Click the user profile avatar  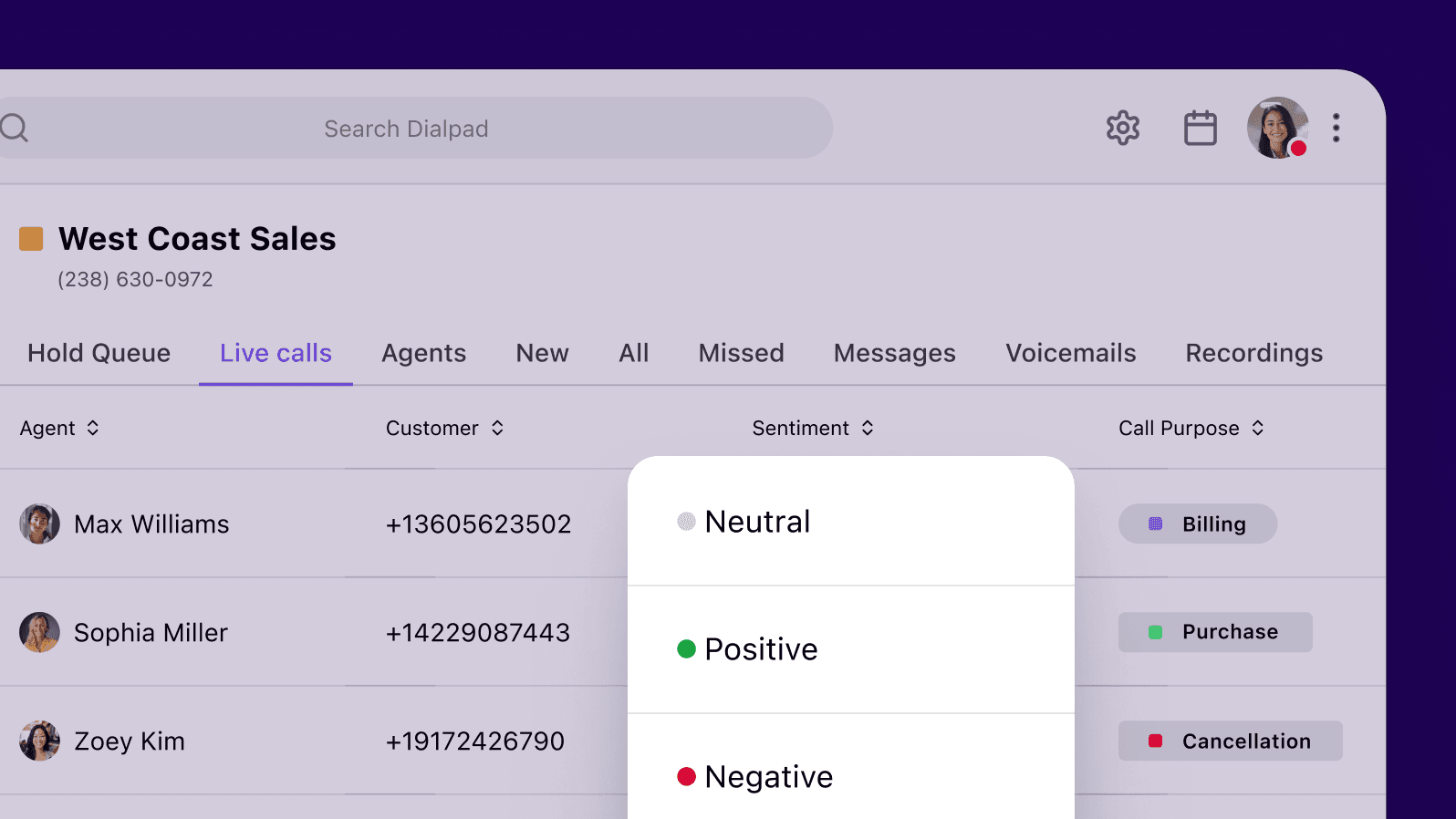tap(1278, 128)
